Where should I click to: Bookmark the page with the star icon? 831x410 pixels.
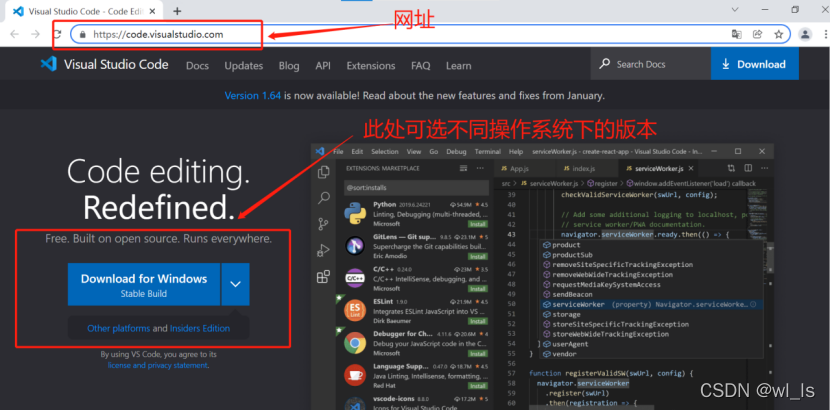click(x=779, y=34)
